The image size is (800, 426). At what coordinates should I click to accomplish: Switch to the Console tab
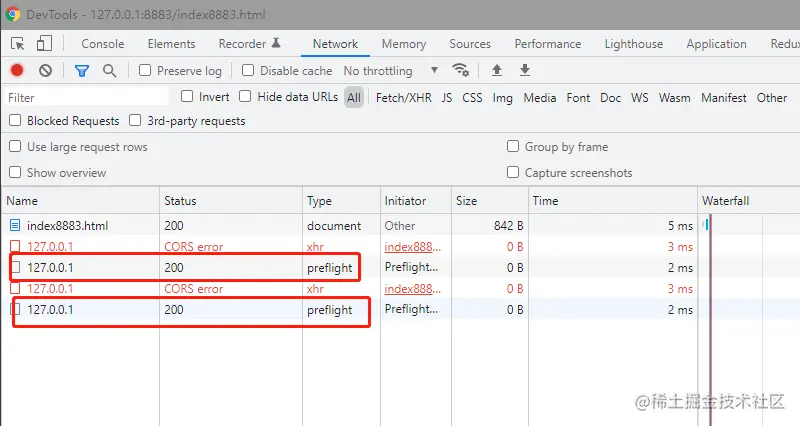103,44
